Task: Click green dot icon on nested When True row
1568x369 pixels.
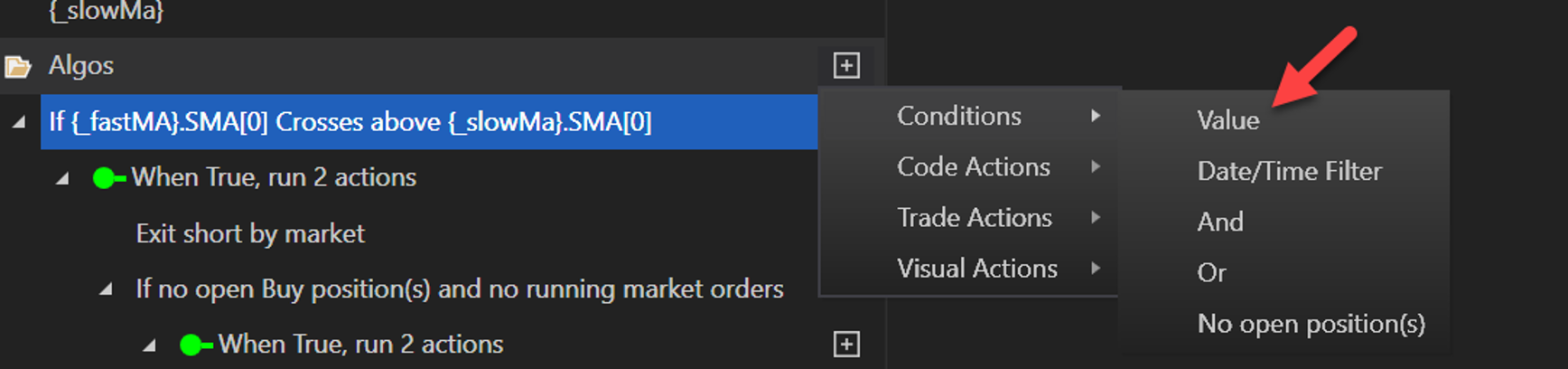Action: tap(192, 345)
